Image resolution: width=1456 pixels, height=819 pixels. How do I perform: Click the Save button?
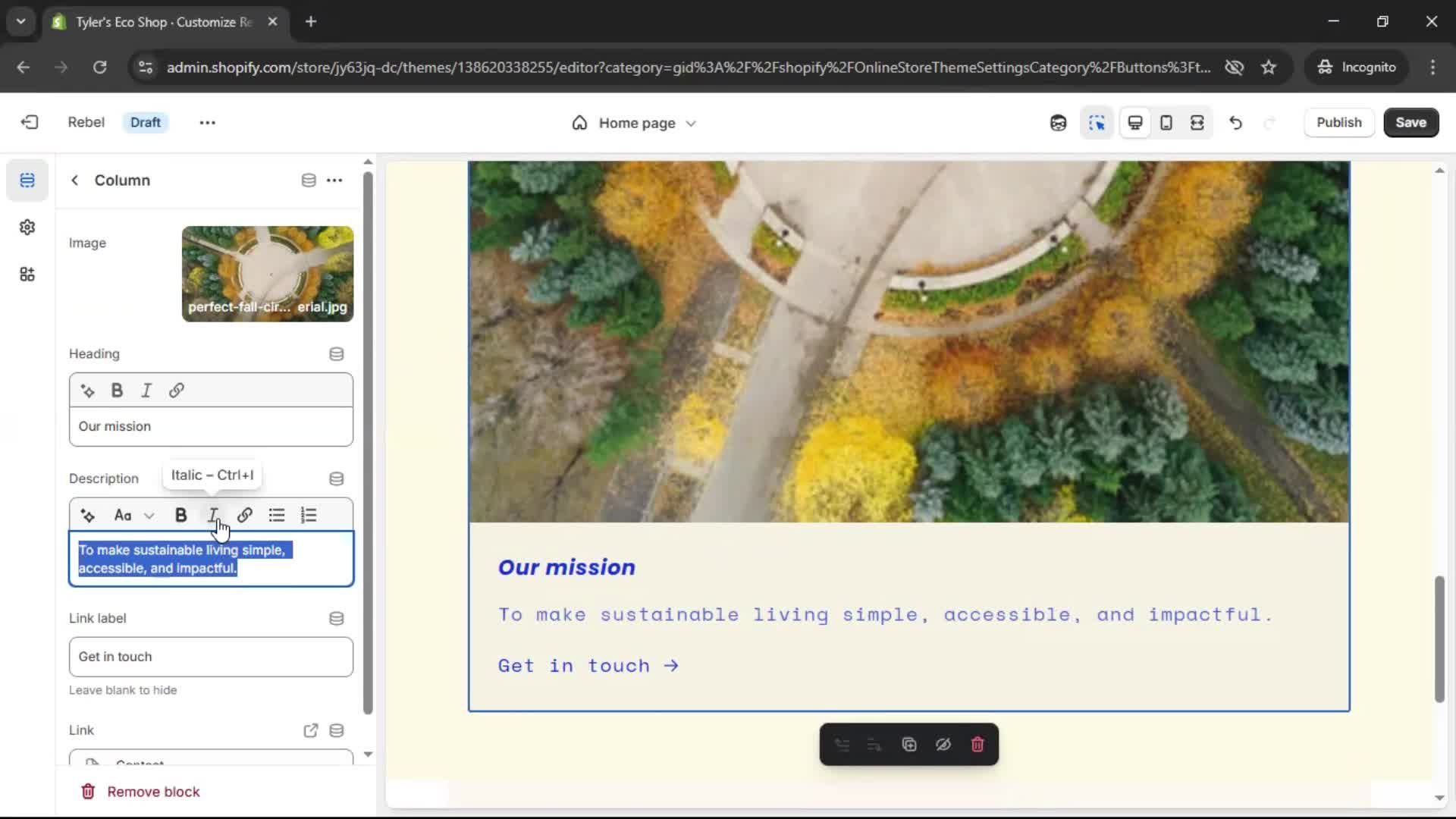pyautogui.click(x=1410, y=122)
